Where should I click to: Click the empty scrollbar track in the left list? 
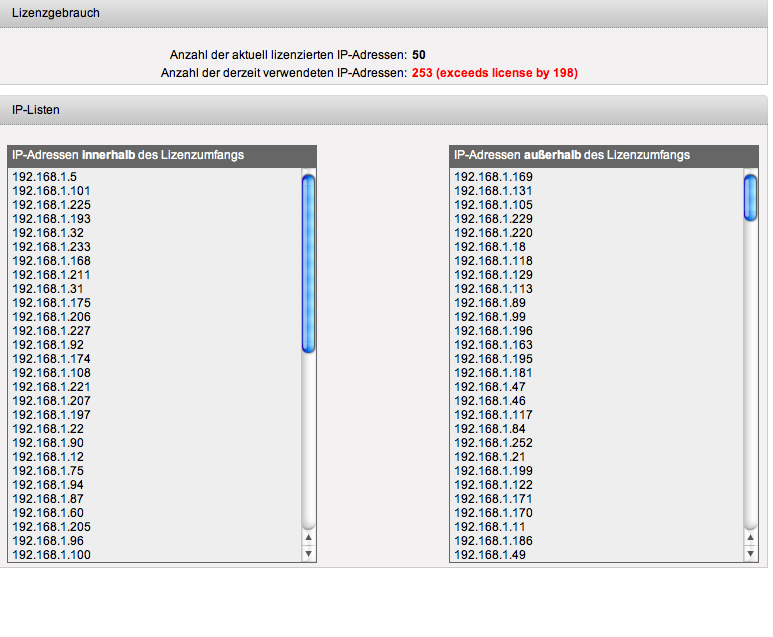pyautogui.click(x=308, y=440)
